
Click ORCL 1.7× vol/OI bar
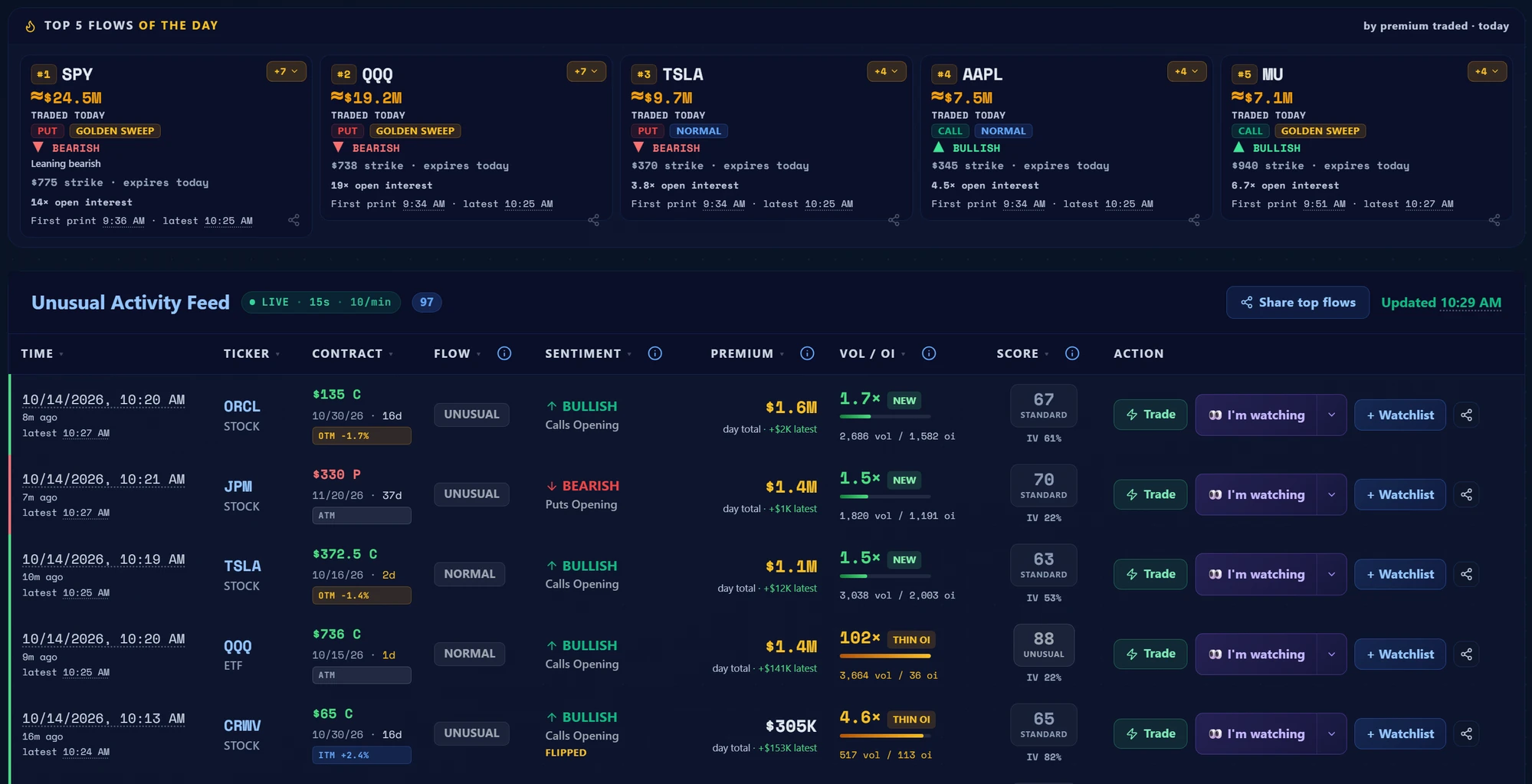(x=885, y=416)
